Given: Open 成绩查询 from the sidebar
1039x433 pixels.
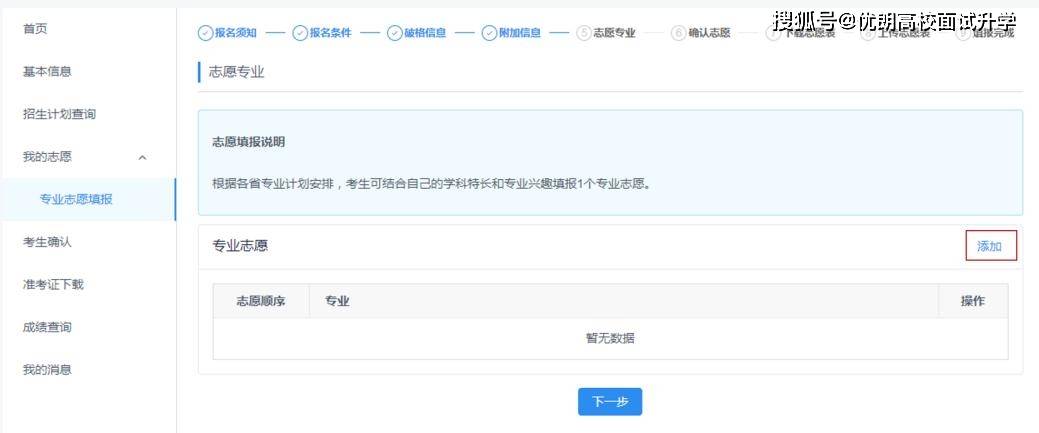Looking at the screenshot, I should [x=47, y=327].
